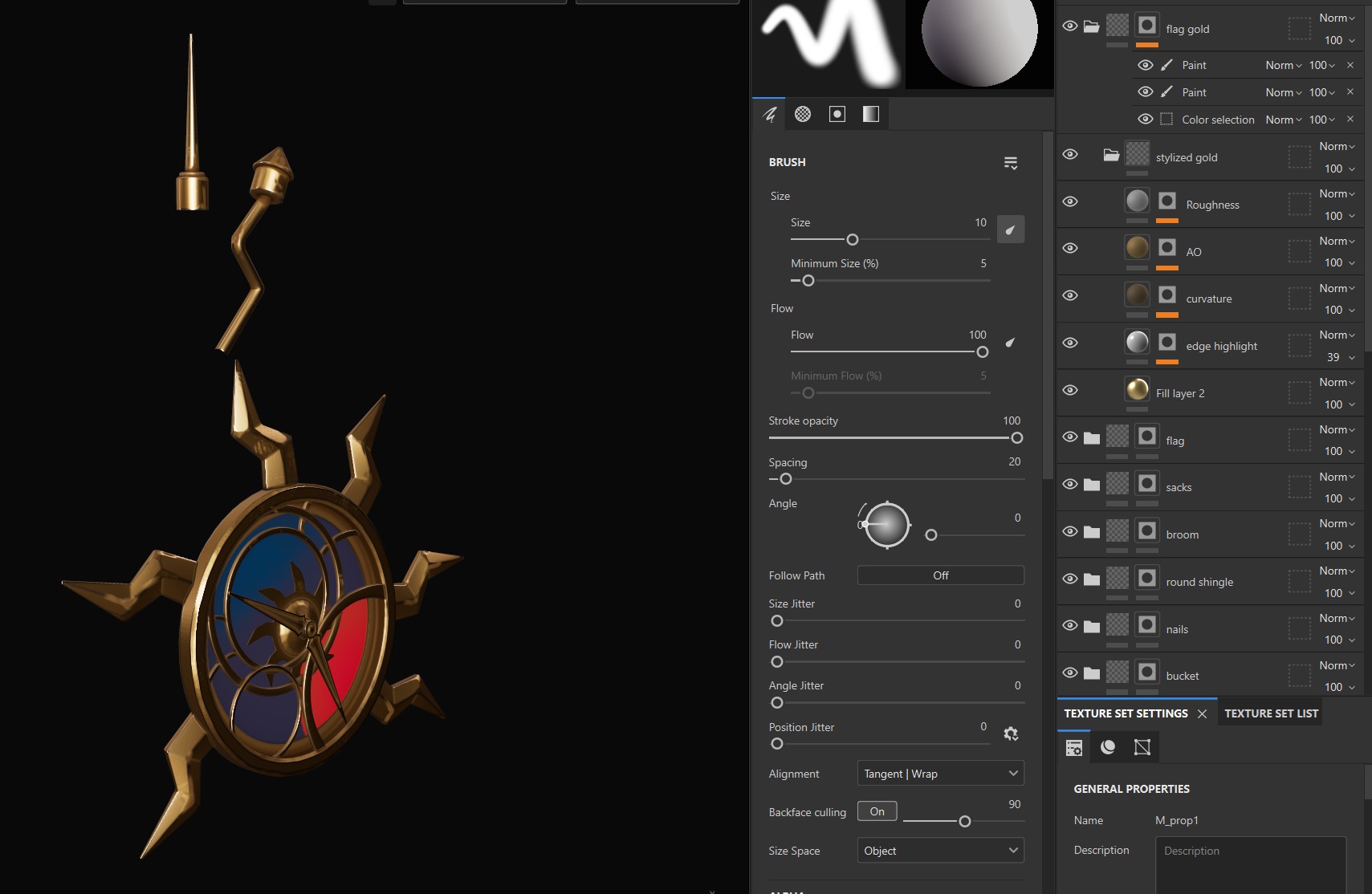Image resolution: width=1372 pixels, height=894 pixels.
Task: Remove the Color selection effect
Action: tap(1350, 119)
